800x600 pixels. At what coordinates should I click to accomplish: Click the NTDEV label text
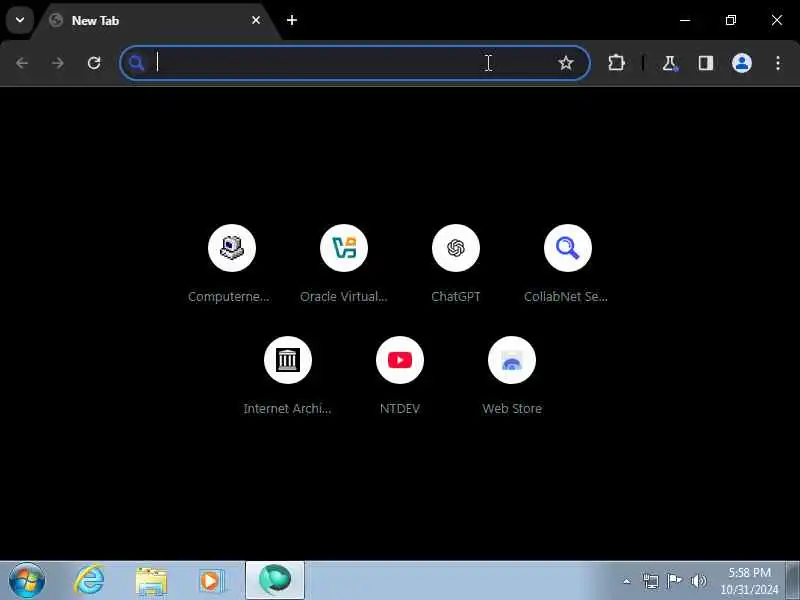(x=400, y=408)
